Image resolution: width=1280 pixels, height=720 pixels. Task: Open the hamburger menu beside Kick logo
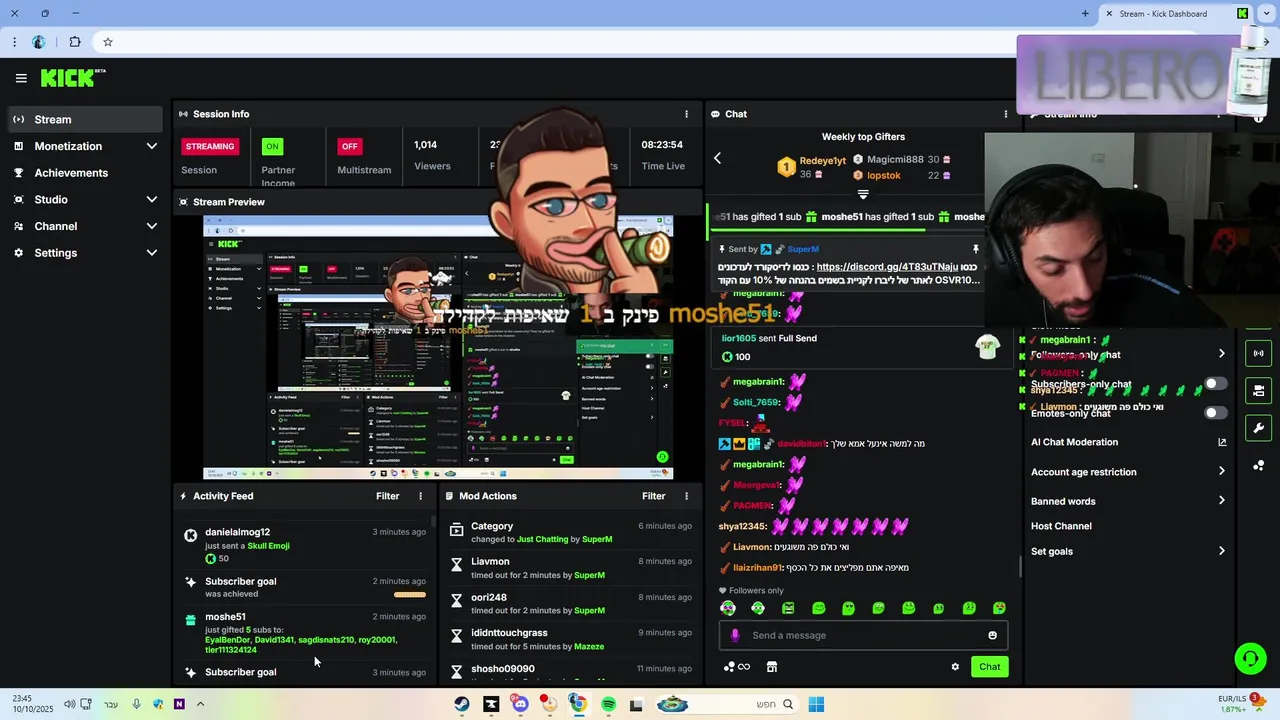[x=21, y=78]
